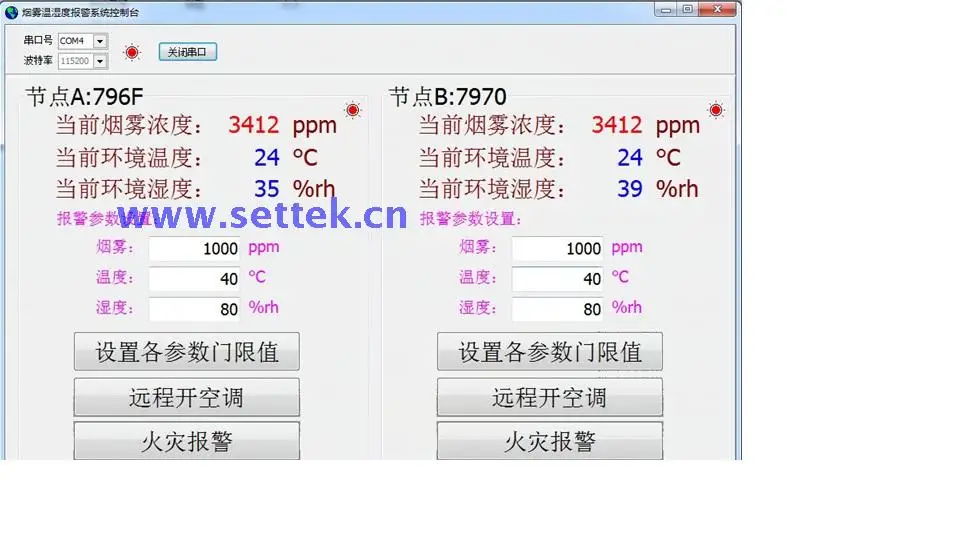960x540 pixels.
Task: Click node B 当前烟雾浓度 label
Action: [x=492, y=125]
